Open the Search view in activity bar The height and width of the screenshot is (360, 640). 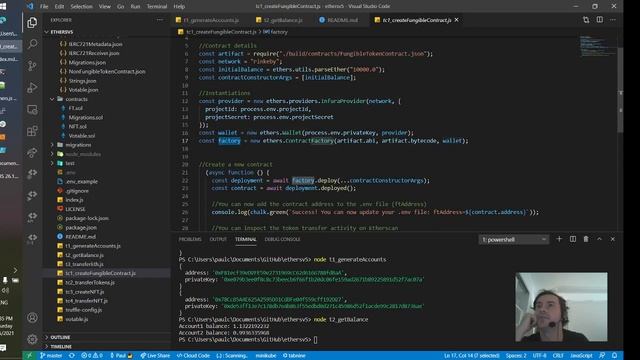click(x=32, y=44)
